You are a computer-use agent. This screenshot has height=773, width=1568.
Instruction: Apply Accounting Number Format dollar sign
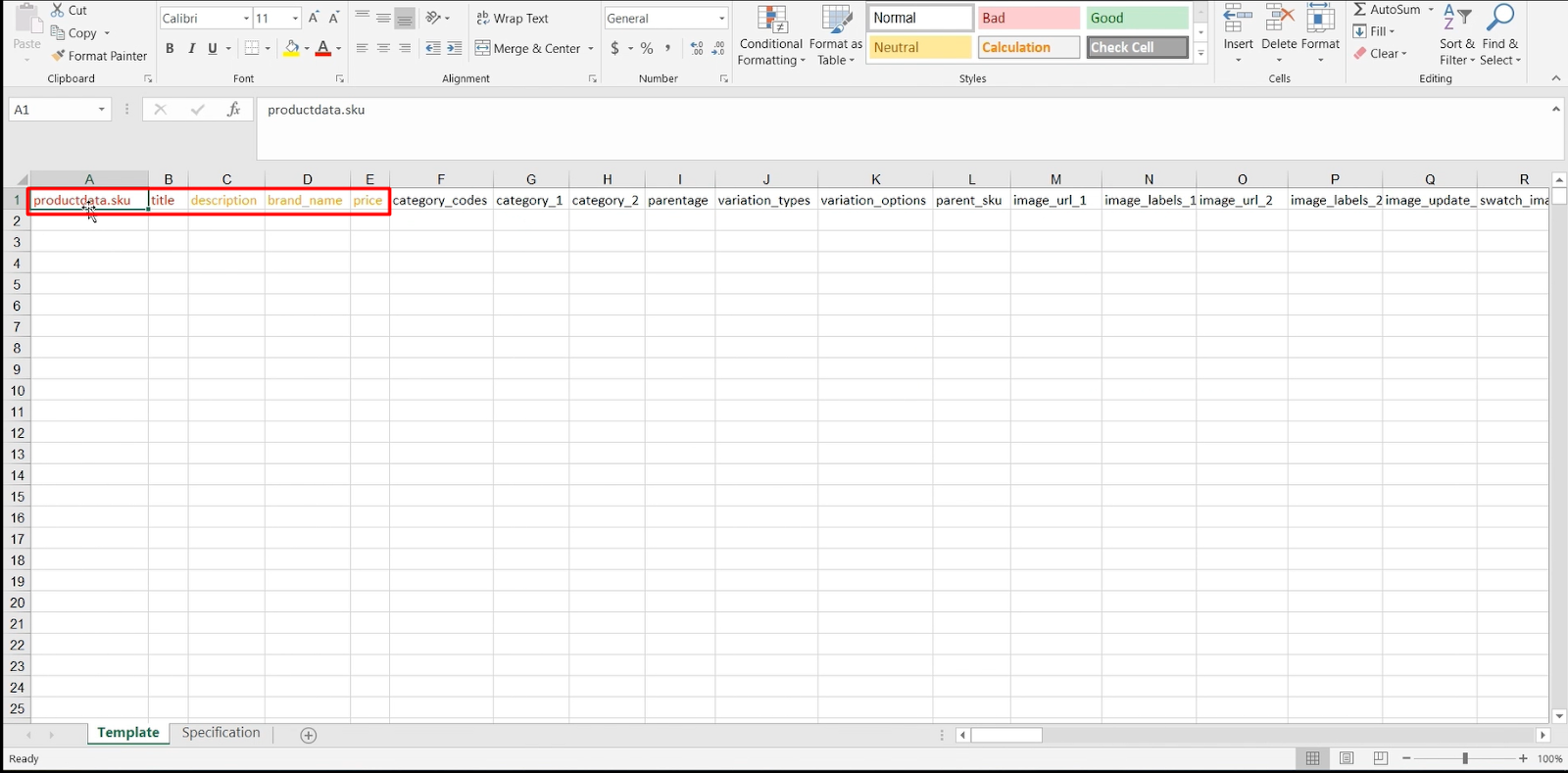[614, 48]
